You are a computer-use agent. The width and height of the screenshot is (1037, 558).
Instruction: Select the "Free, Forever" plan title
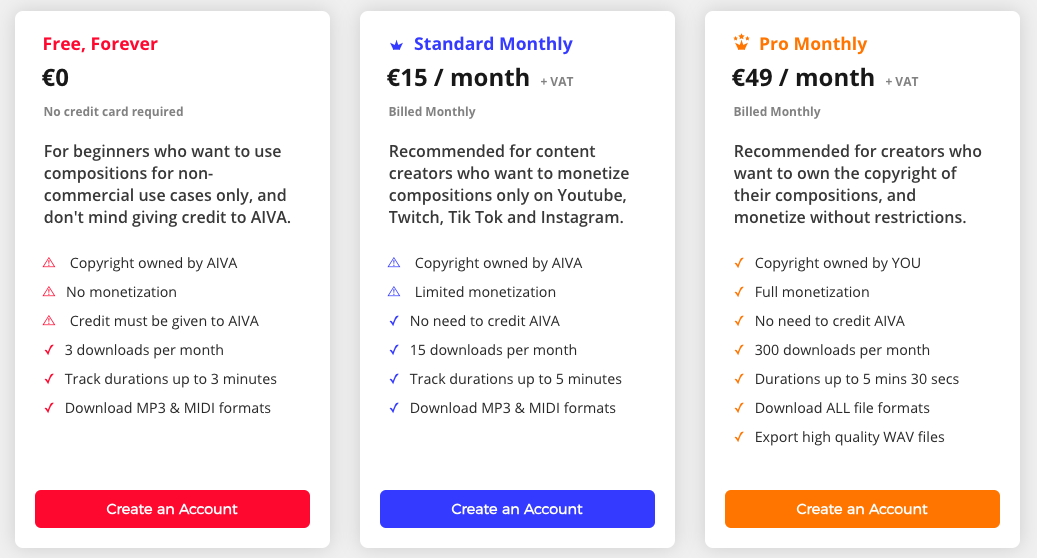(x=100, y=44)
